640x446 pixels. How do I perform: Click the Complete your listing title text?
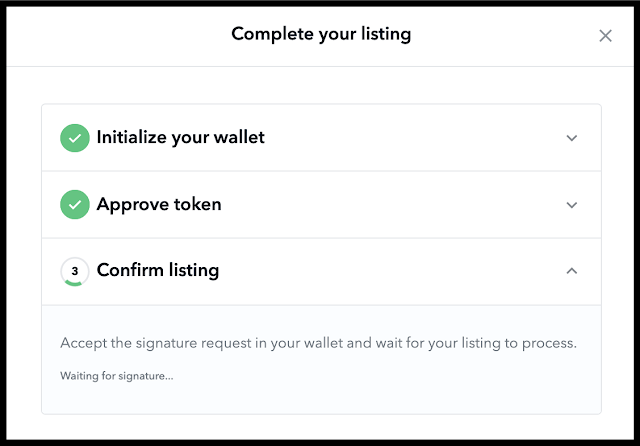(321, 35)
